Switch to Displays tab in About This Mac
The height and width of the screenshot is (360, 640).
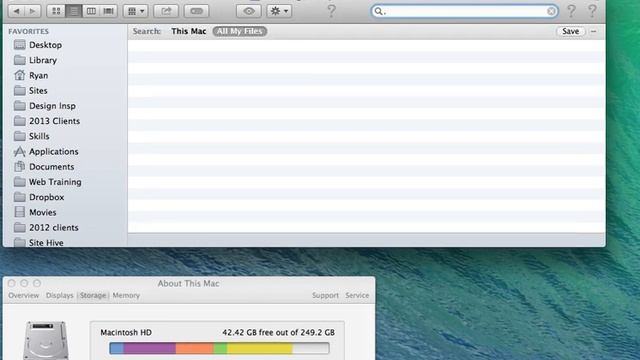click(x=60, y=295)
